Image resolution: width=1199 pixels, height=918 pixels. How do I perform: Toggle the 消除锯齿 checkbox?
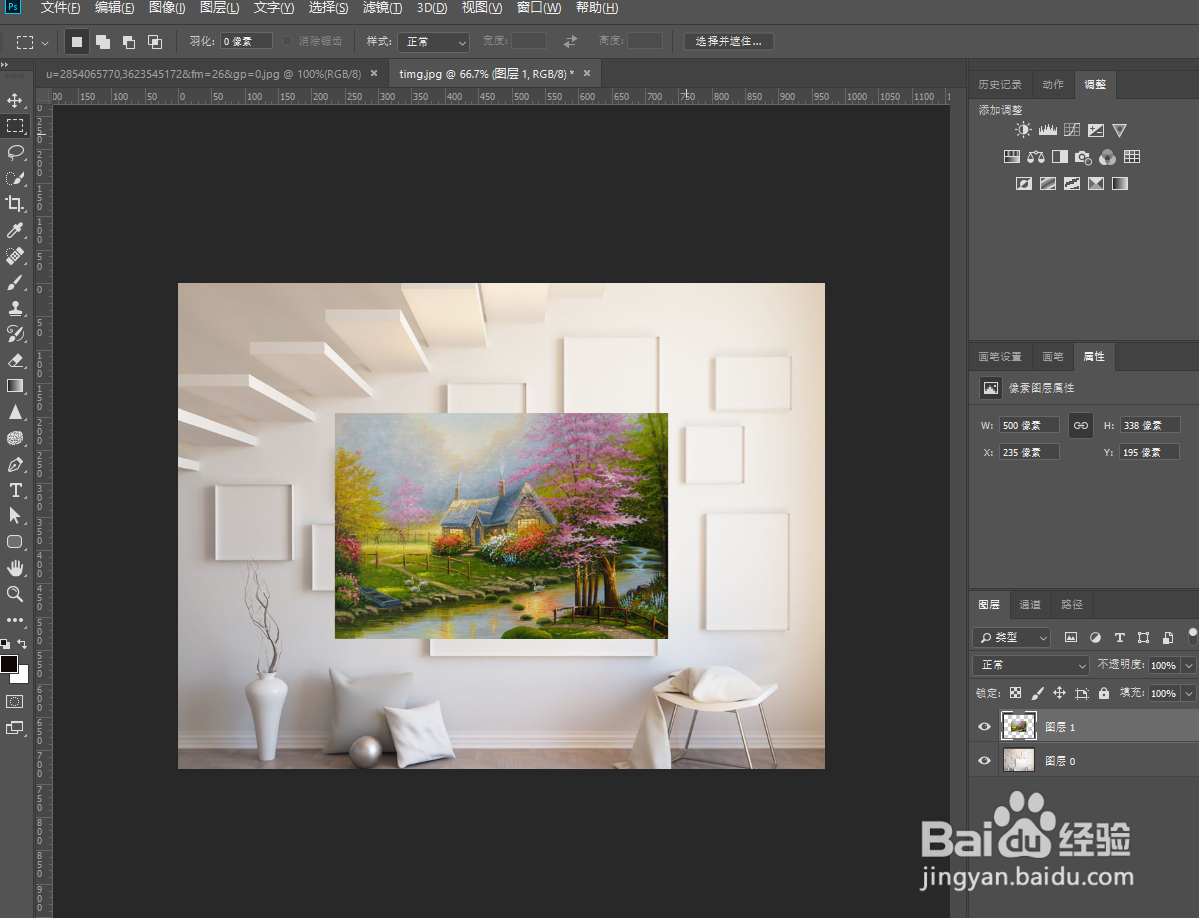pyautogui.click(x=287, y=41)
